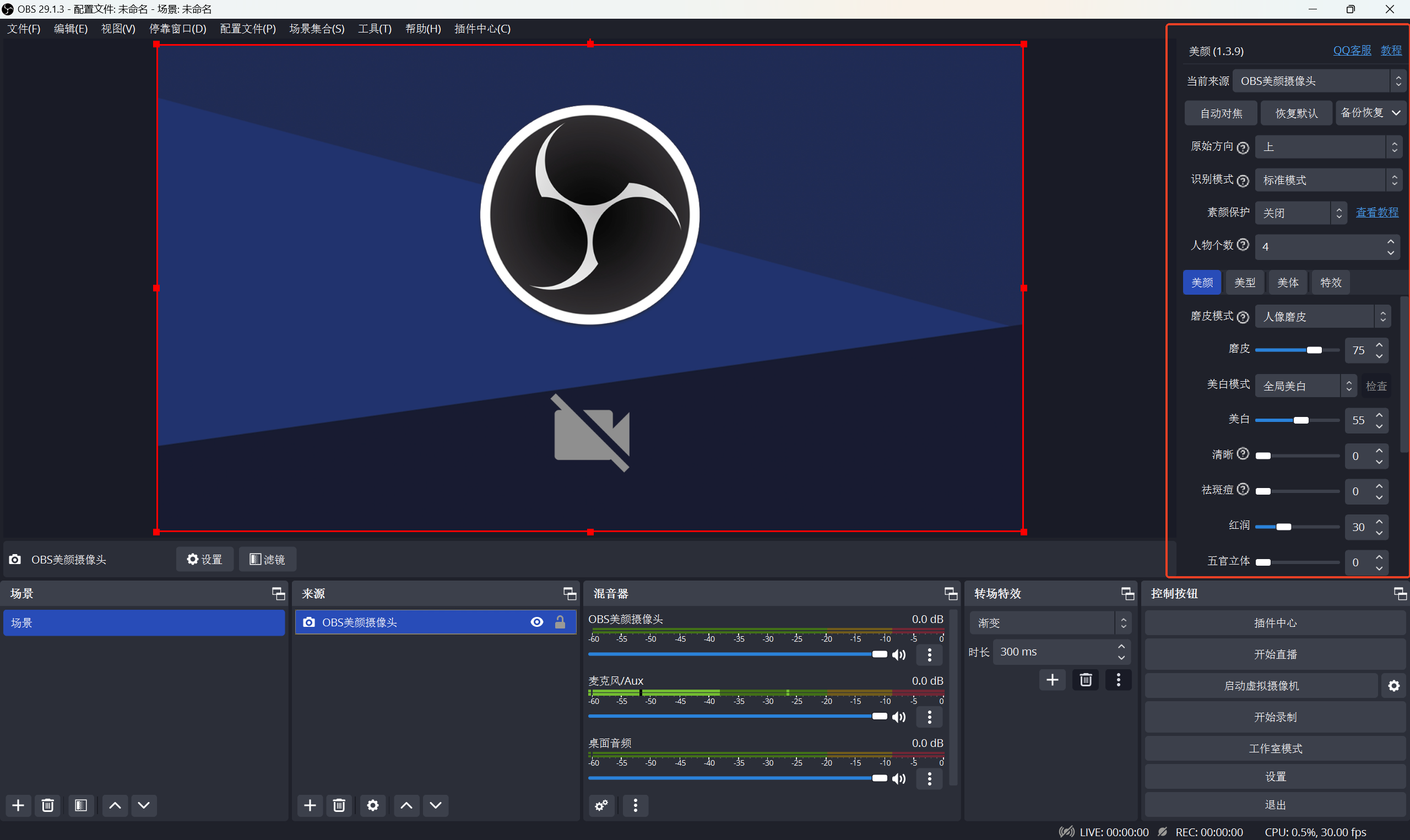The width and height of the screenshot is (1410, 840).
Task: Open scene filters icon in Scenes panel
Action: click(81, 805)
